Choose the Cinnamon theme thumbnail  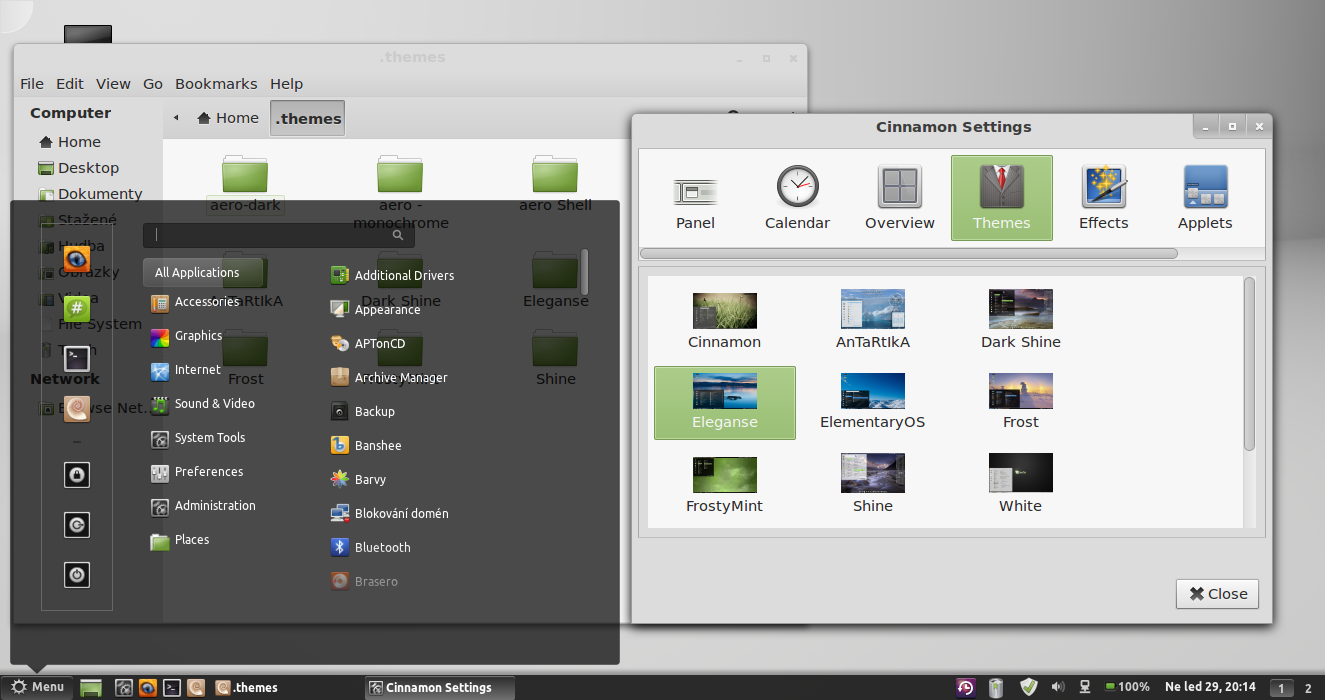pyautogui.click(x=724, y=319)
